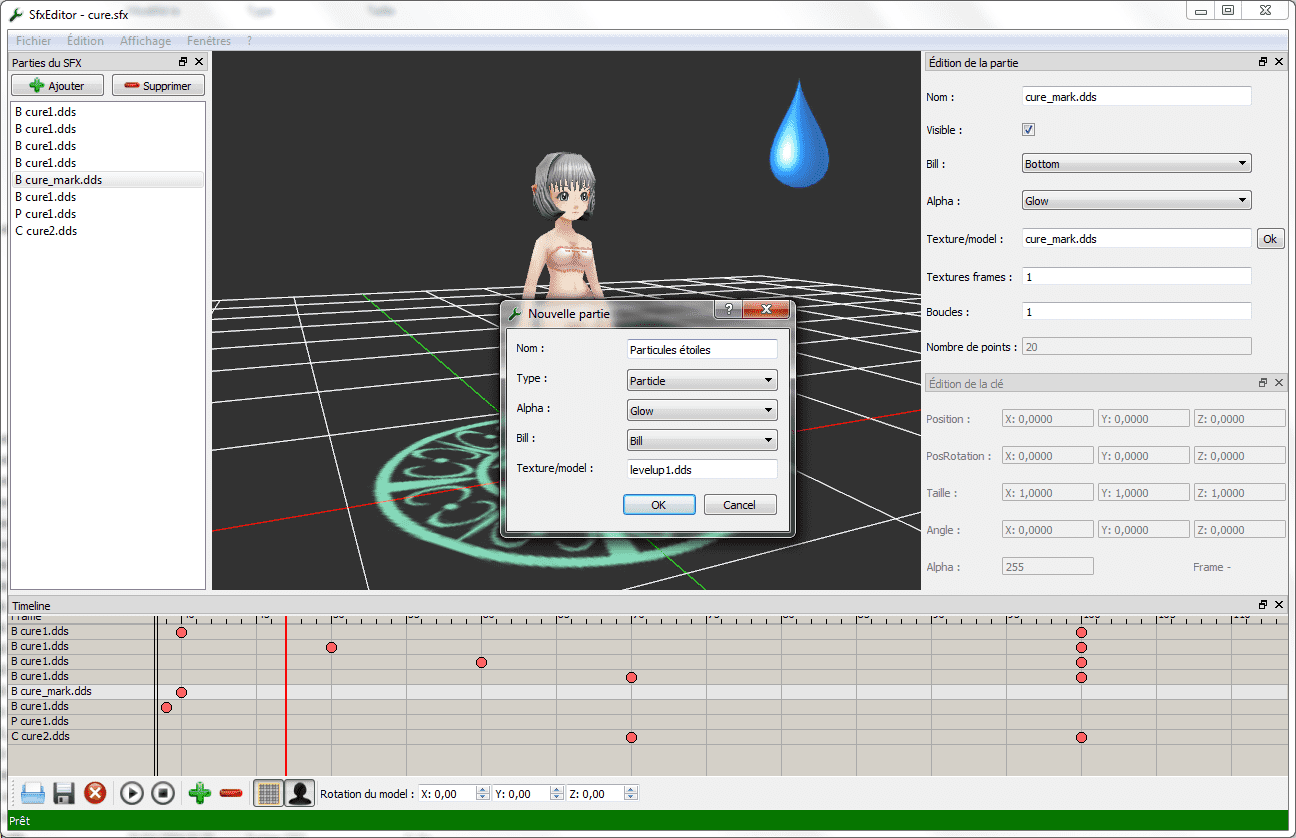Click the Boucles input field
Screen dimensions: 1296x838
[1137, 312]
